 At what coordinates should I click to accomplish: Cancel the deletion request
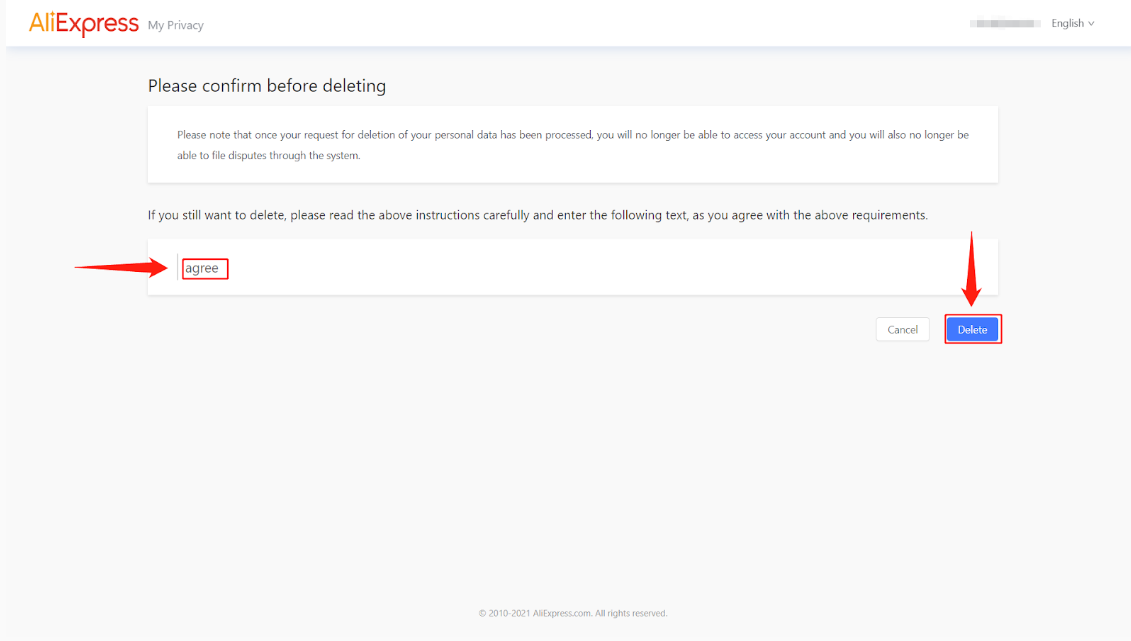point(902,330)
